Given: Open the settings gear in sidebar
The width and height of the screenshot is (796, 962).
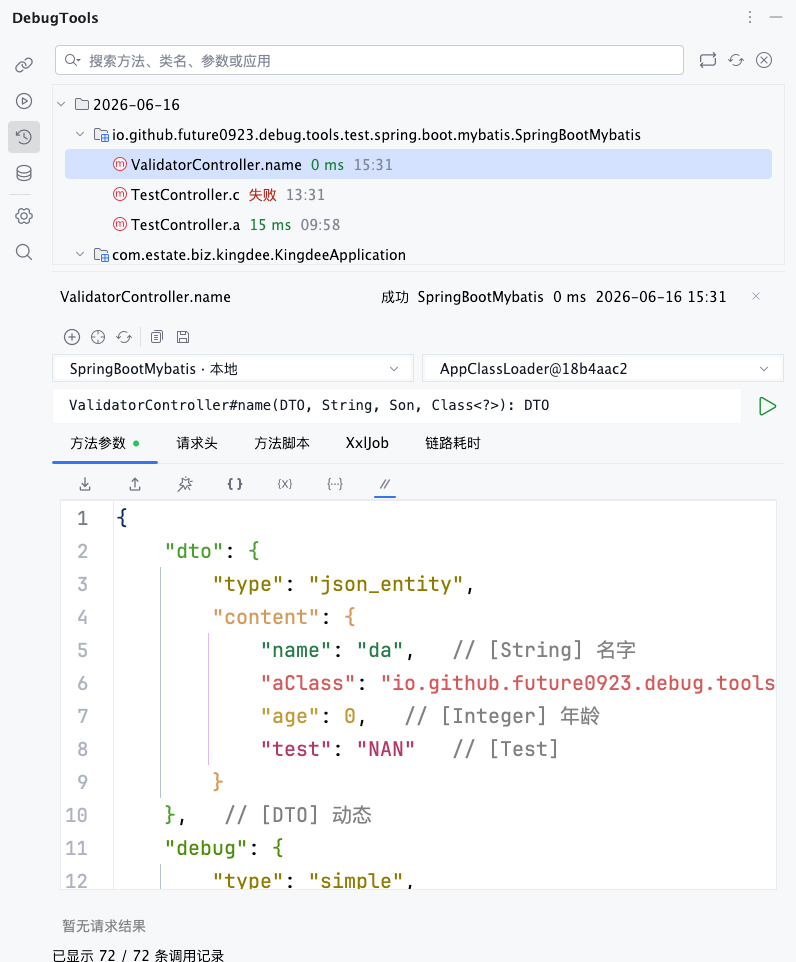Looking at the screenshot, I should pyautogui.click(x=24, y=216).
